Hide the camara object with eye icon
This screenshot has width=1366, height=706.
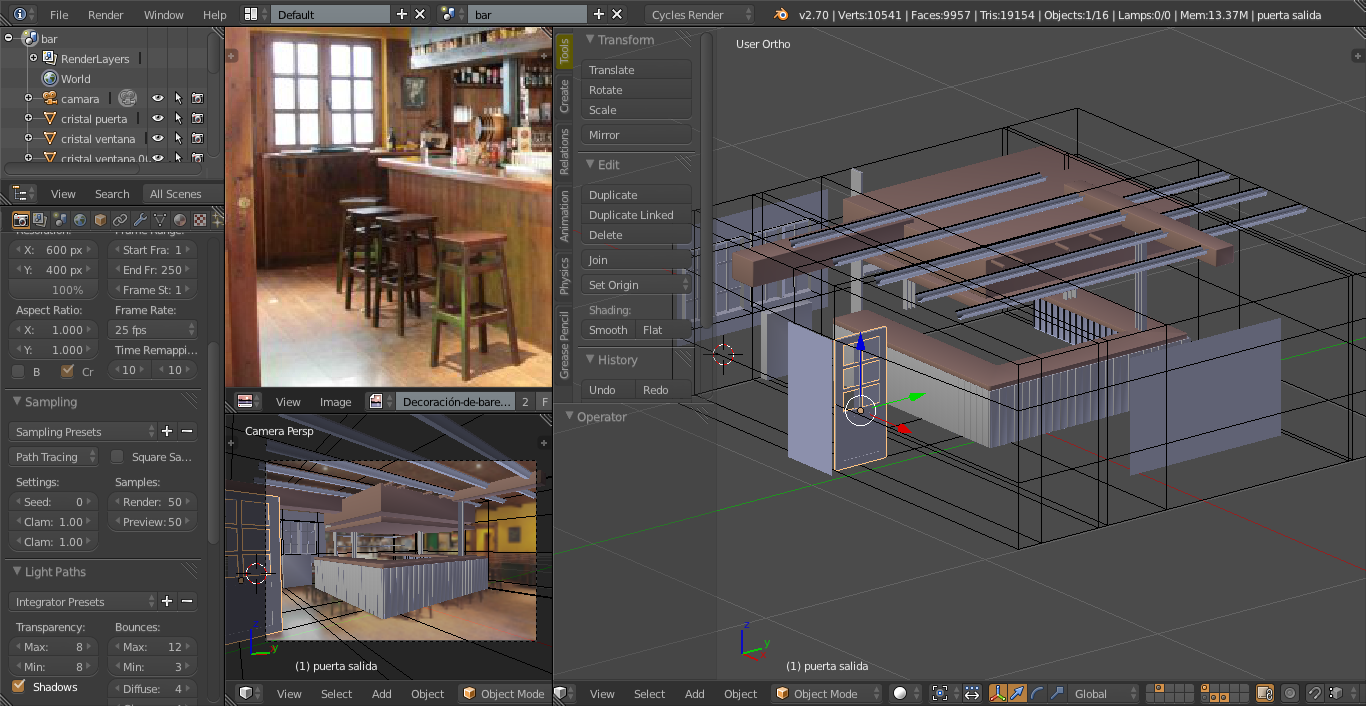point(157,99)
